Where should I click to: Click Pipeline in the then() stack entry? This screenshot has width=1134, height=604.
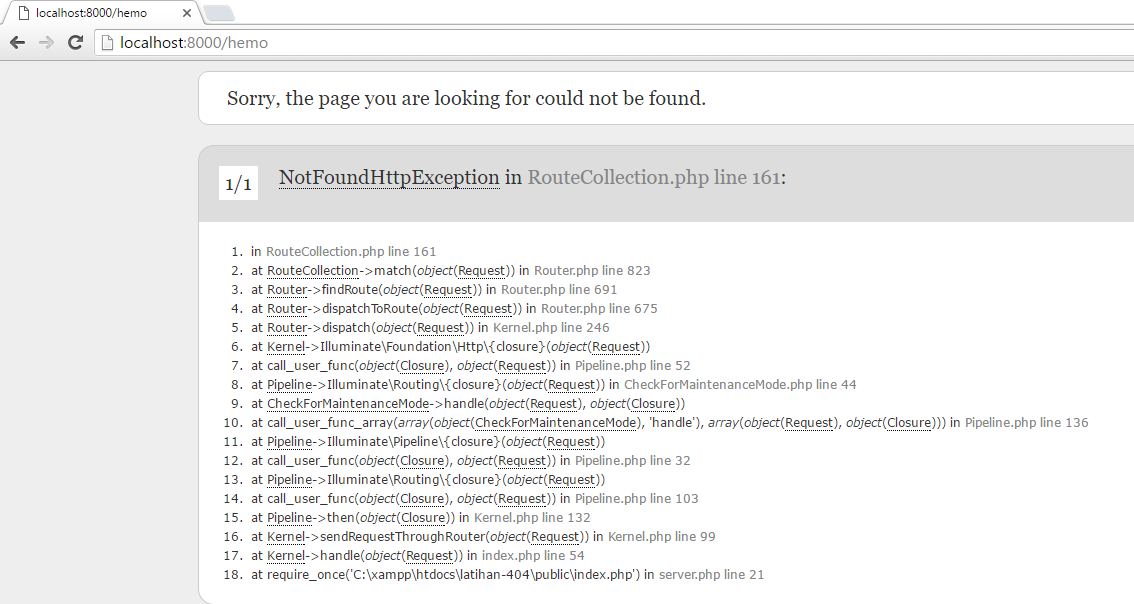coord(289,518)
